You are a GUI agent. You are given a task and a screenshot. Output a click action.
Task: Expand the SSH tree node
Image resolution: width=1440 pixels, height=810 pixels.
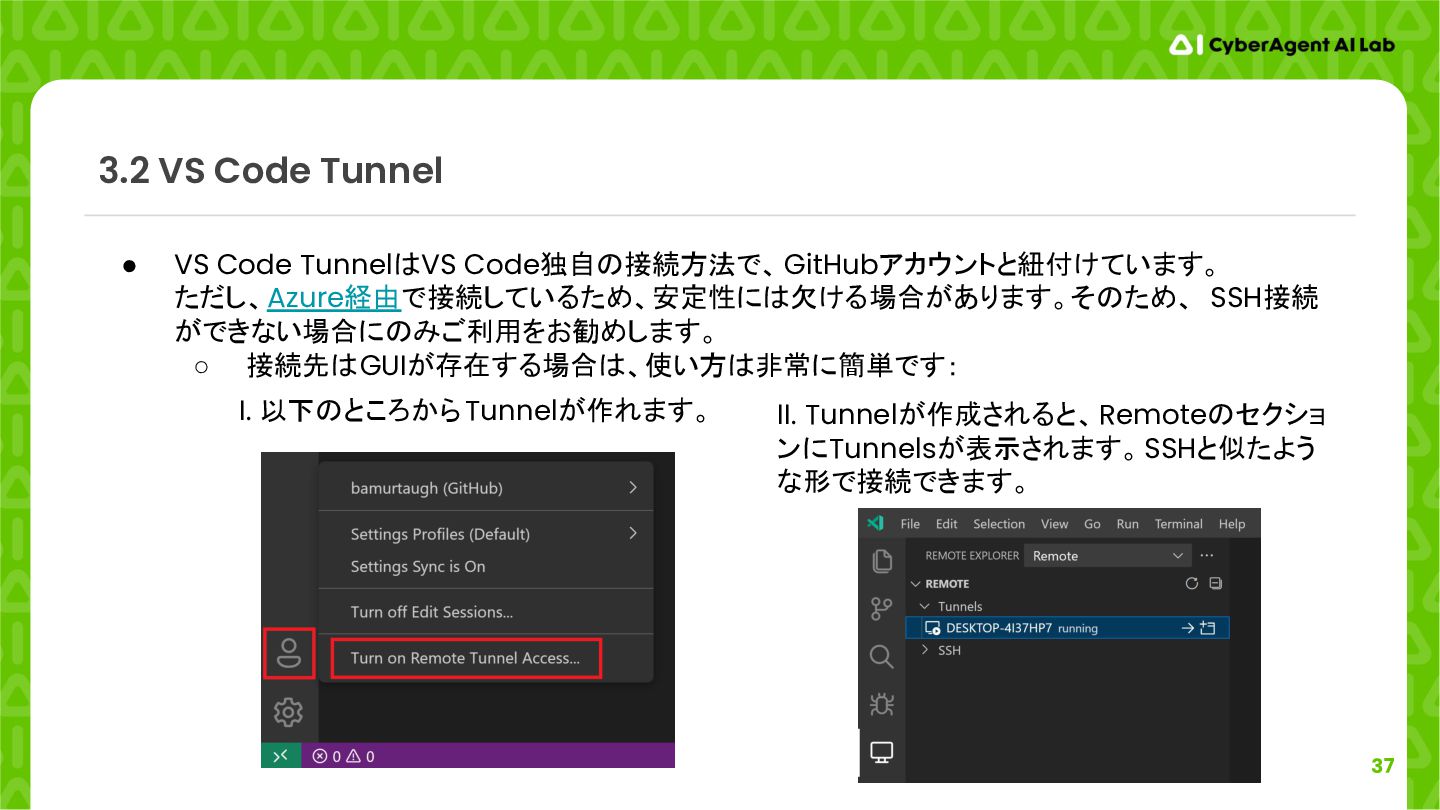924,650
